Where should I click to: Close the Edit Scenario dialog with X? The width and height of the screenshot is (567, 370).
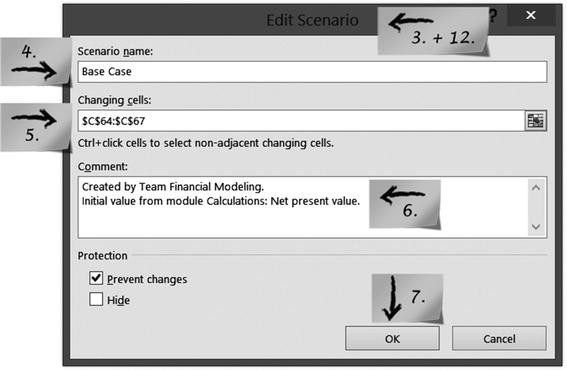530,15
